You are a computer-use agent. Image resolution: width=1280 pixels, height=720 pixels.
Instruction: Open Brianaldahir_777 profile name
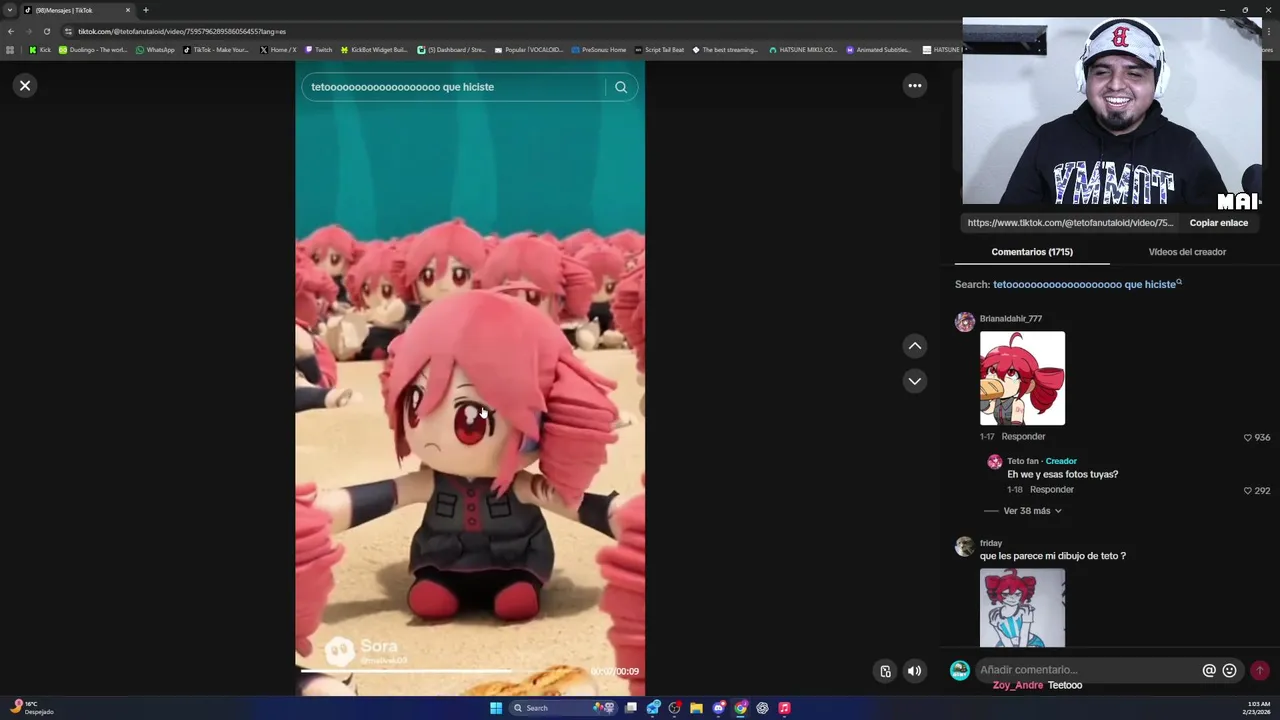tap(1011, 319)
